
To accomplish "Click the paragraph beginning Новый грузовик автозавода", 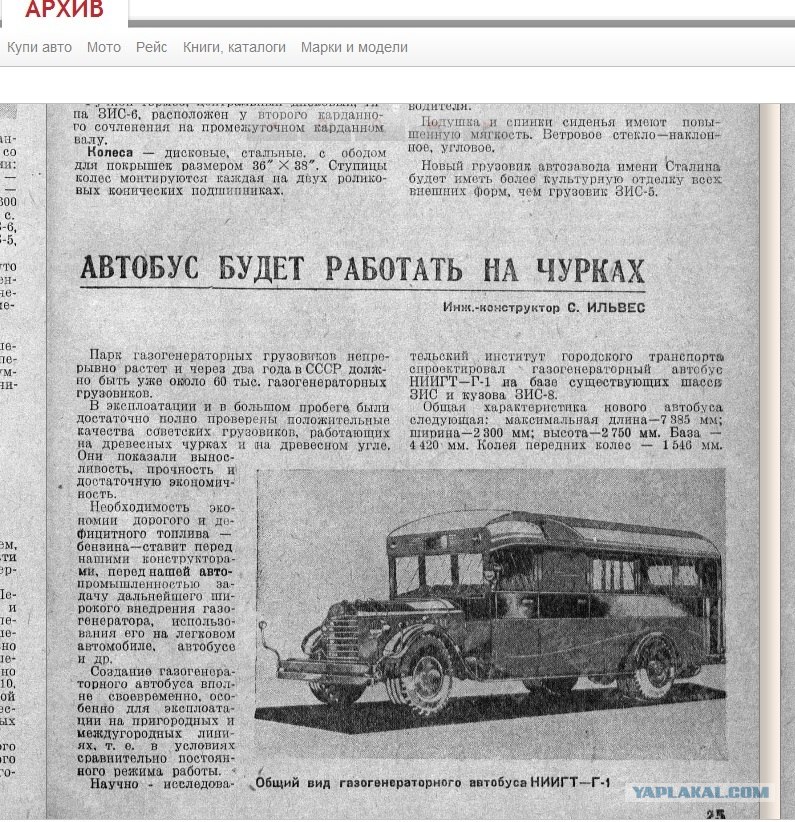I will pyautogui.click(x=565, y=179).
